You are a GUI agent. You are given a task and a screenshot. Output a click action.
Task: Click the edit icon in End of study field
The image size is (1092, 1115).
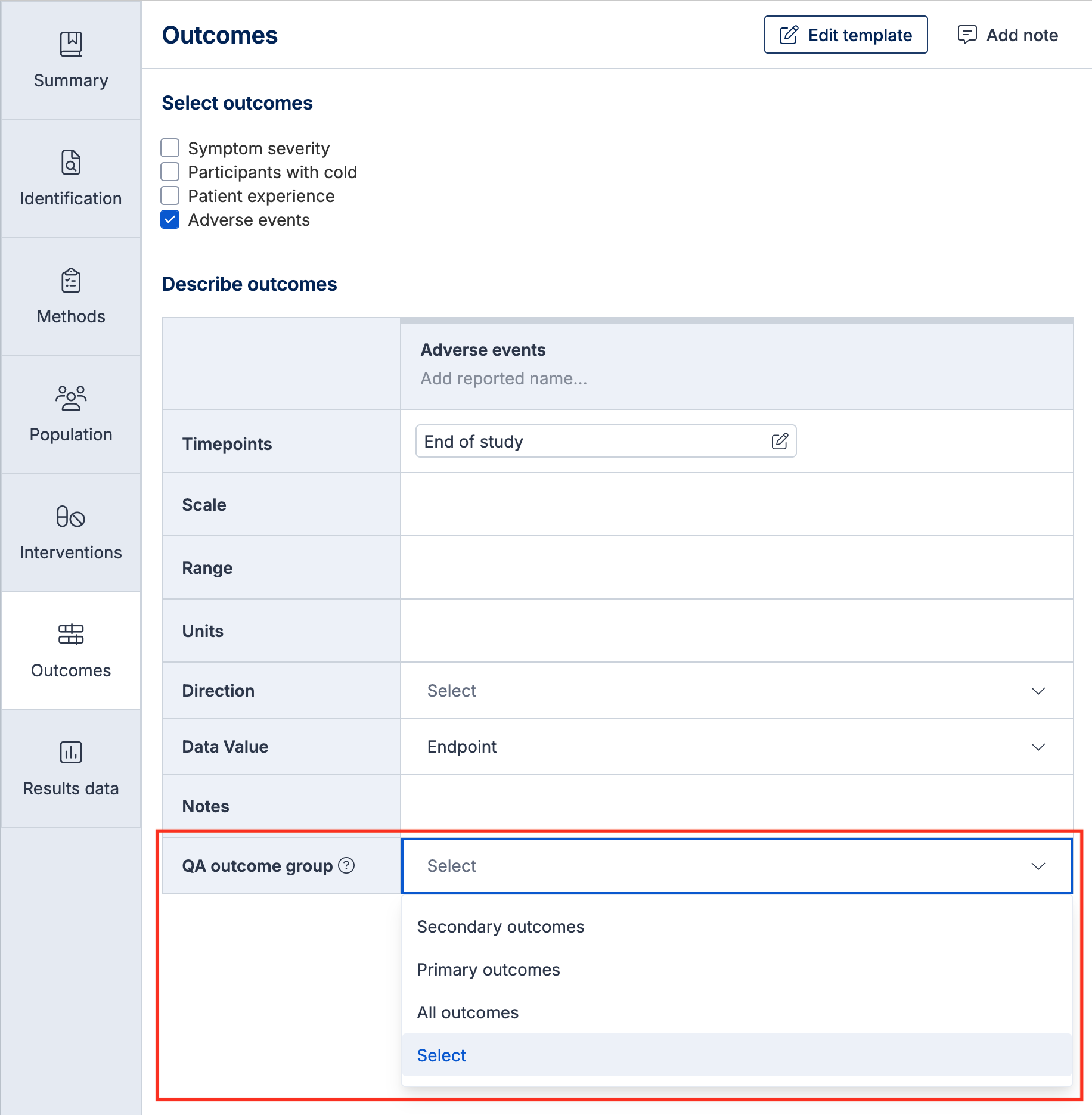[x=780, y=441]
